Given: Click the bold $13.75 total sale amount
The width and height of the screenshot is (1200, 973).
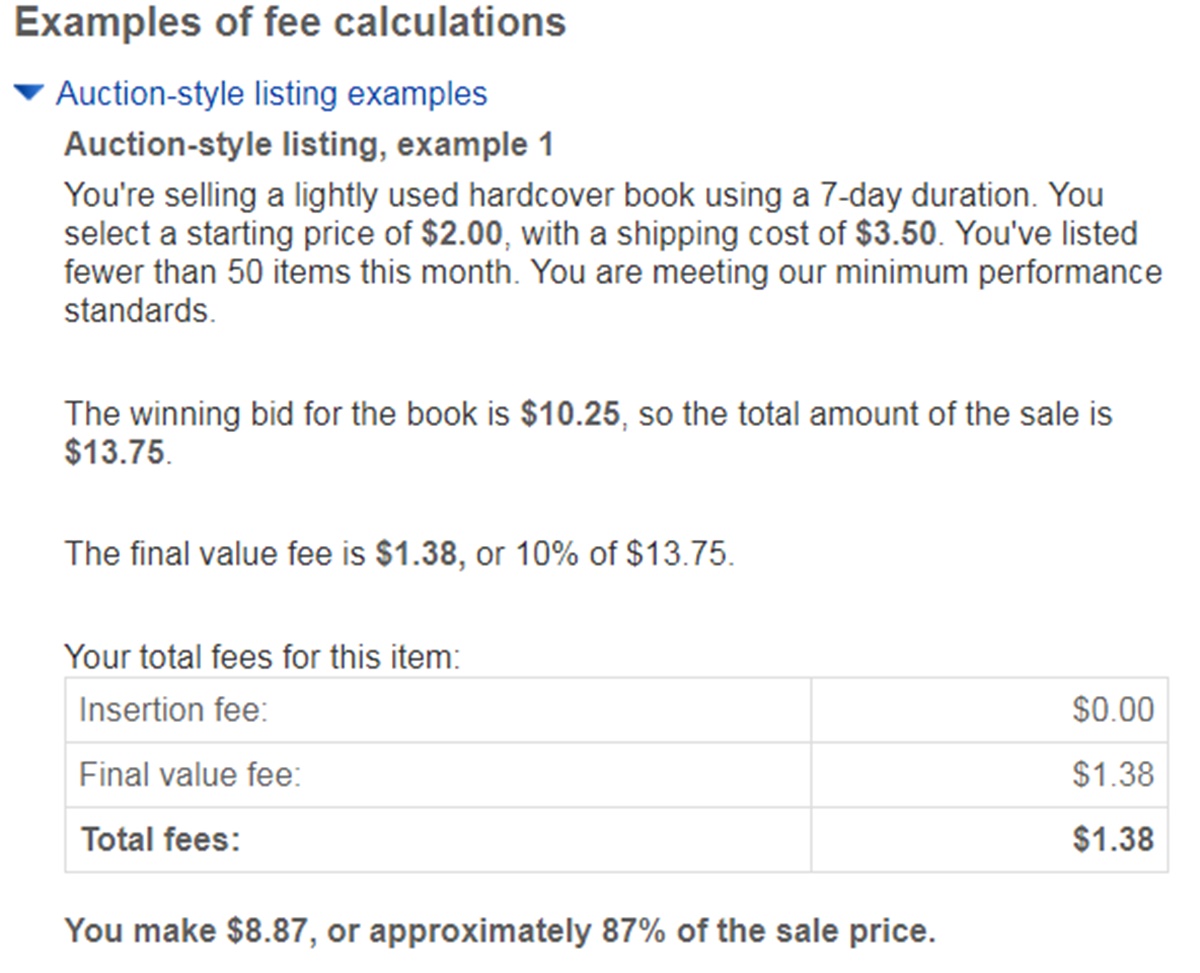Looking at the screenshot, I should point(113,453).
